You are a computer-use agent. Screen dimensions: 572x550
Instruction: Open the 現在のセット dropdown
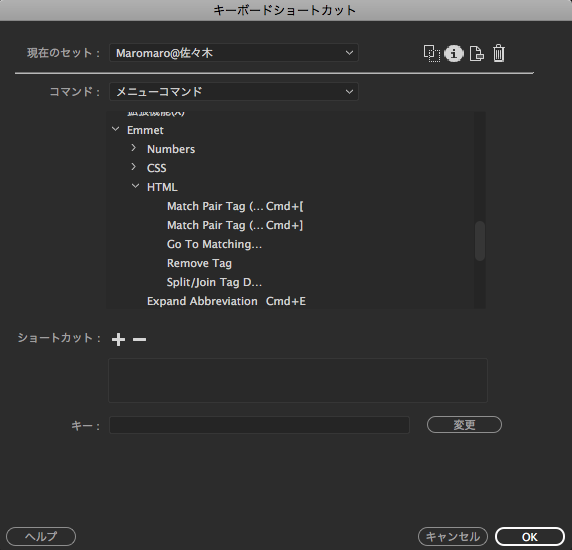click(234, 53)
